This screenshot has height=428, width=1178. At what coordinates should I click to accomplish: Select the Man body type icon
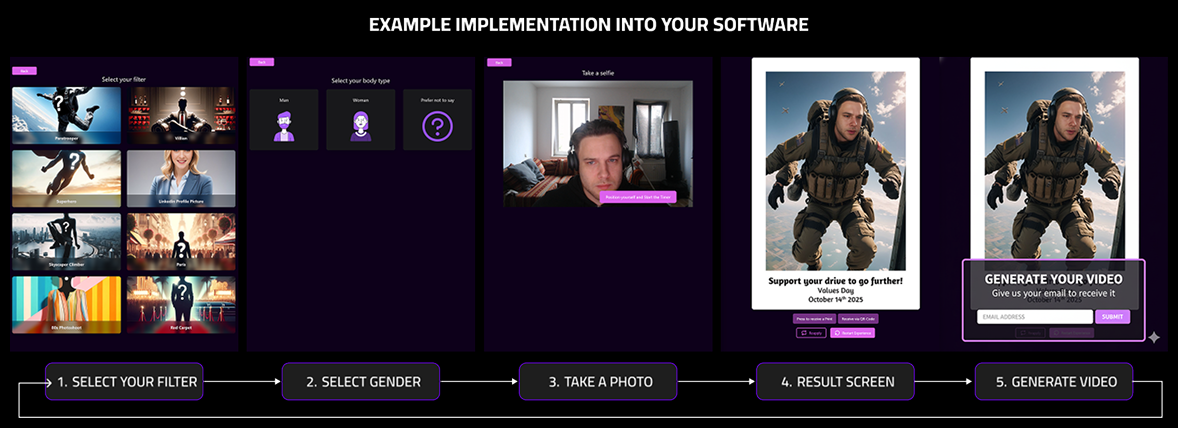pyautogui.click(x=283, y=126)
